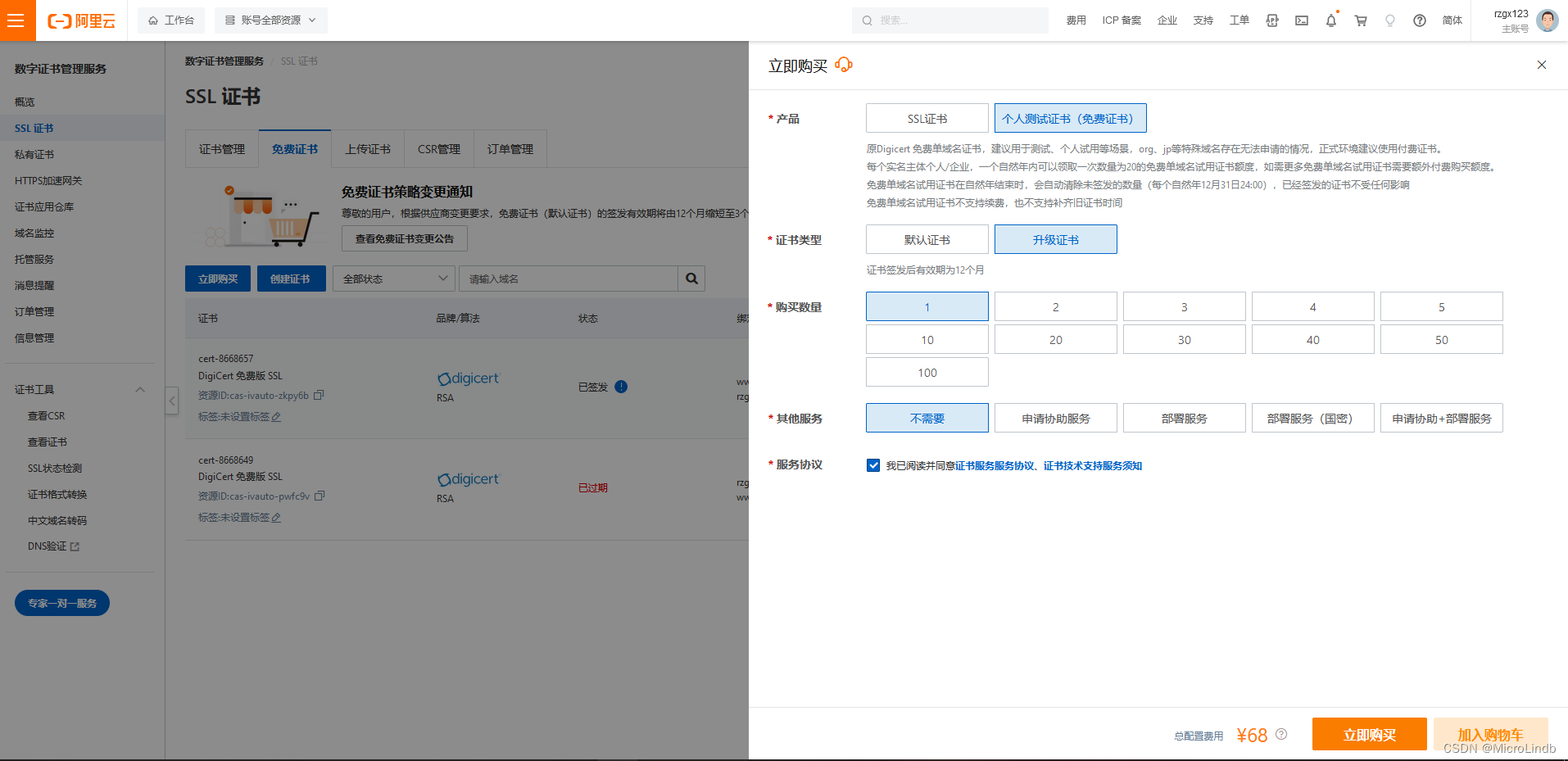
Task: Click orange 立即购买 button in panel
Action: (1370, 734)
